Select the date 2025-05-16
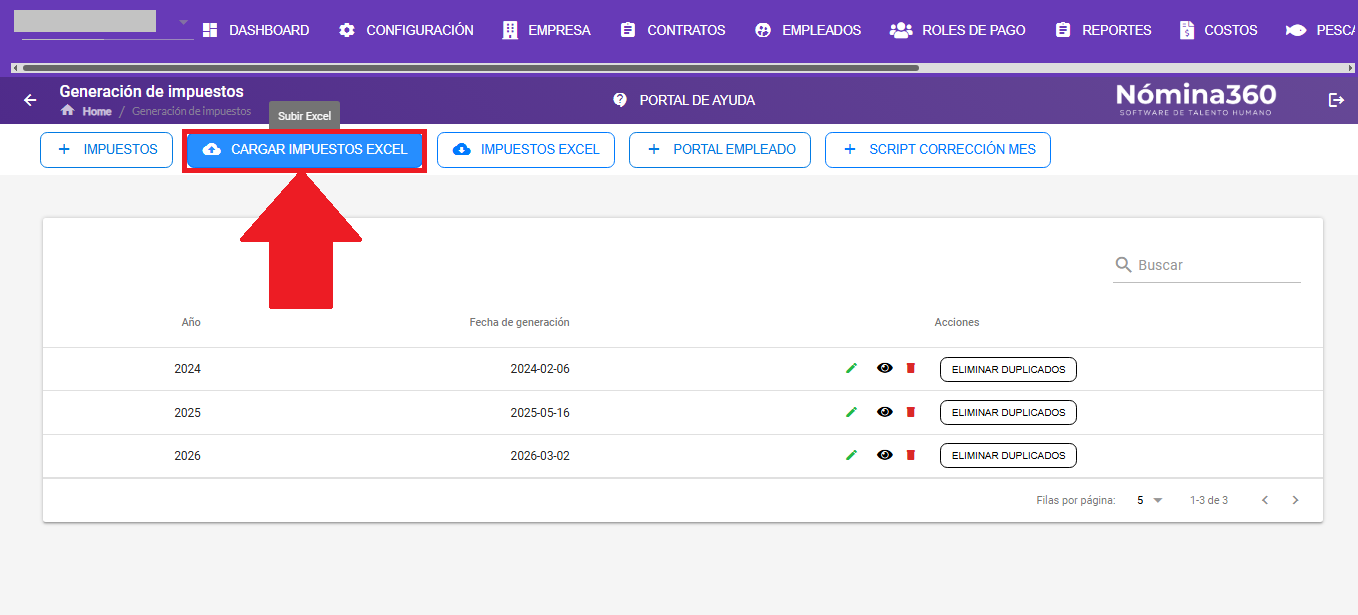Image resolution: width=1358 pixels, height=615 pixels. pyautogui.click(x=540, y=412)
